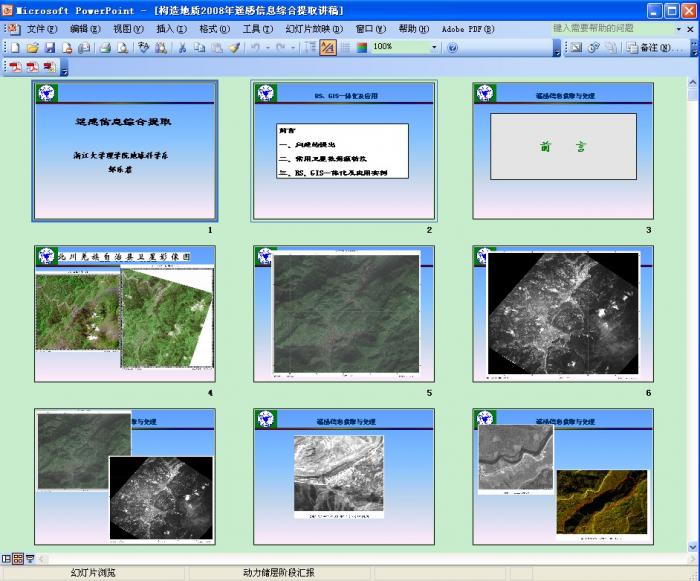
Task: Open the 插入 (Insert) menu
Action: [x=171, y=29]
